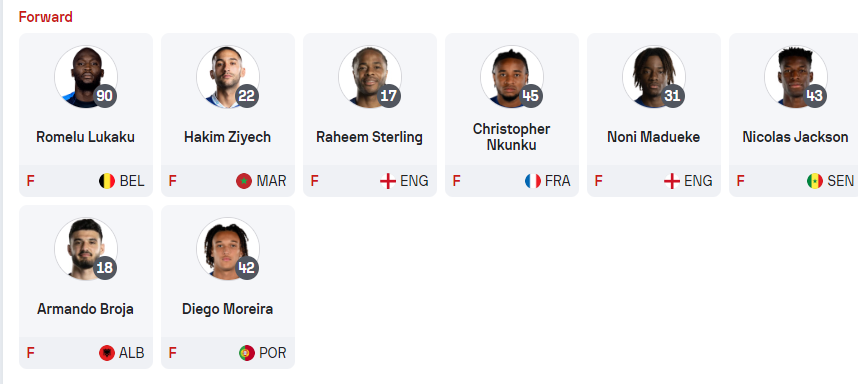Click the England flag on Raheem Sterling's card
This screenshot has width=858, height=384.
pos(388,181)
